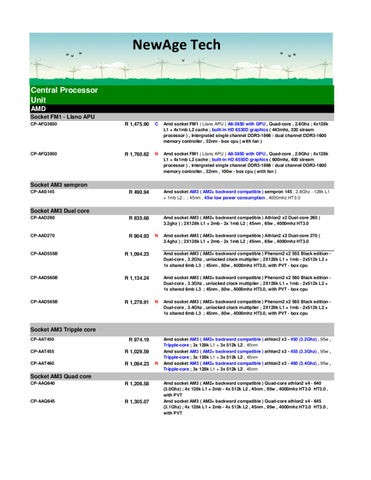Click the blue 'built-in HD 6530D graphics' text
The width and height of the screenshot is (371, 480).
[240, 130]
